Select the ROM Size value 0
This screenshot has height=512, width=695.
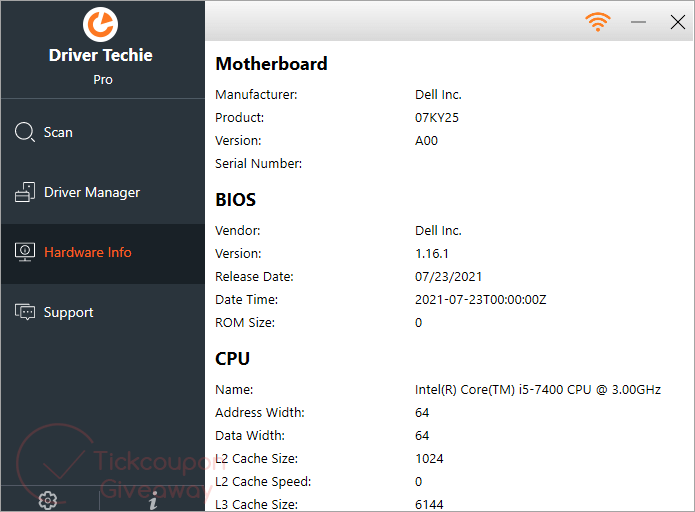pos(418,323)
